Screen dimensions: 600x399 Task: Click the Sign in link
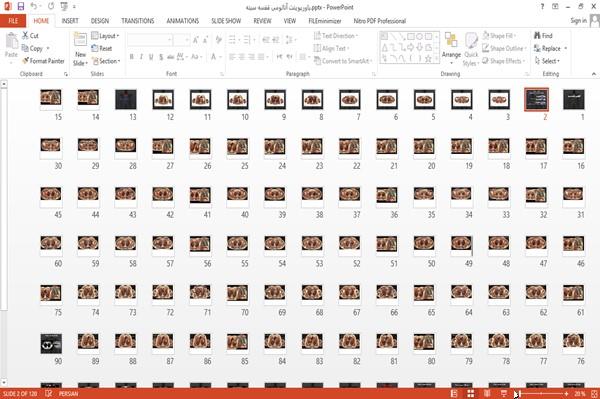click(578, 21)
